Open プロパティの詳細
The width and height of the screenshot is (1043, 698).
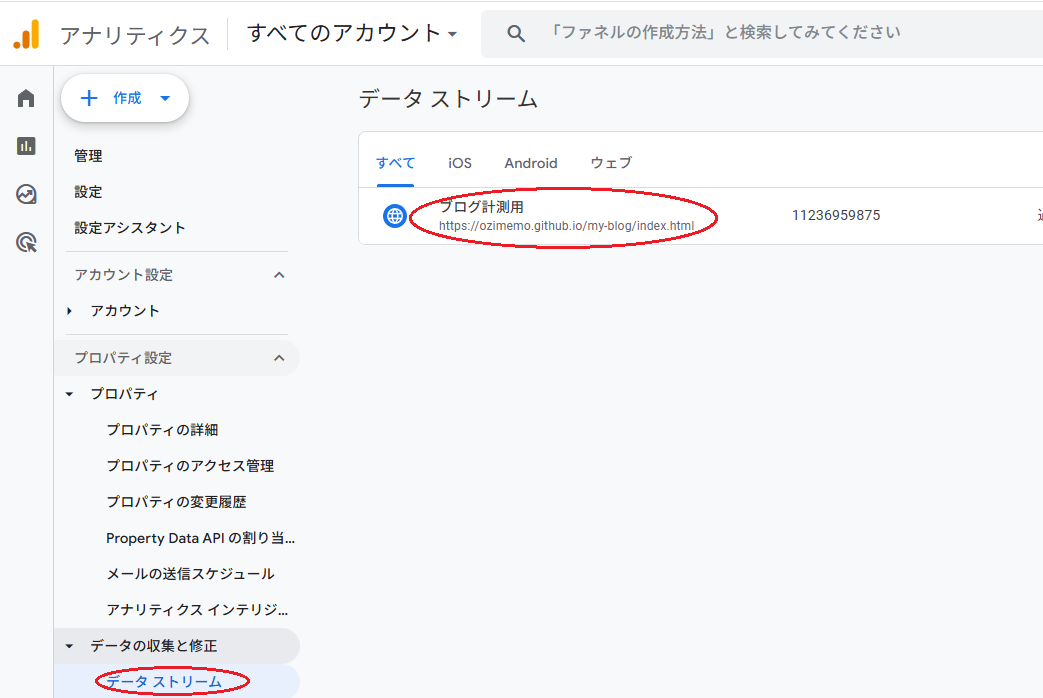(x=162, y=430)
